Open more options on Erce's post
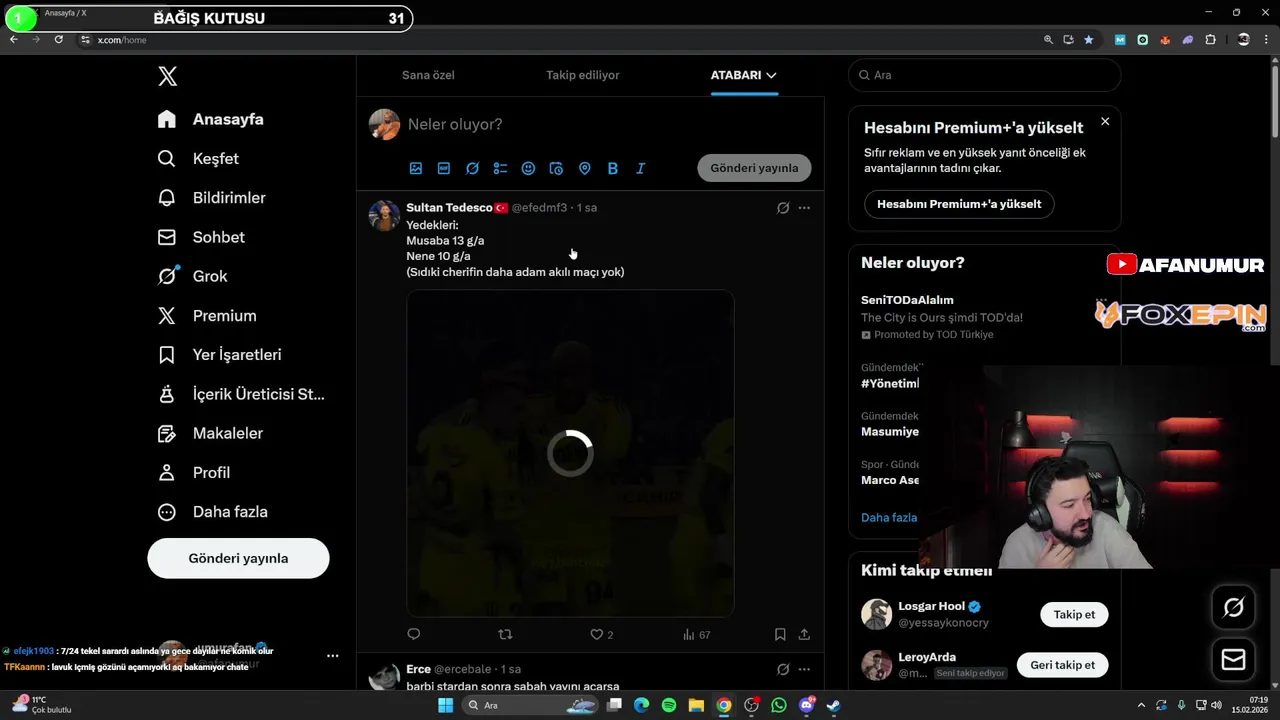Screen dimensions: 1280x720 point(804,669)
